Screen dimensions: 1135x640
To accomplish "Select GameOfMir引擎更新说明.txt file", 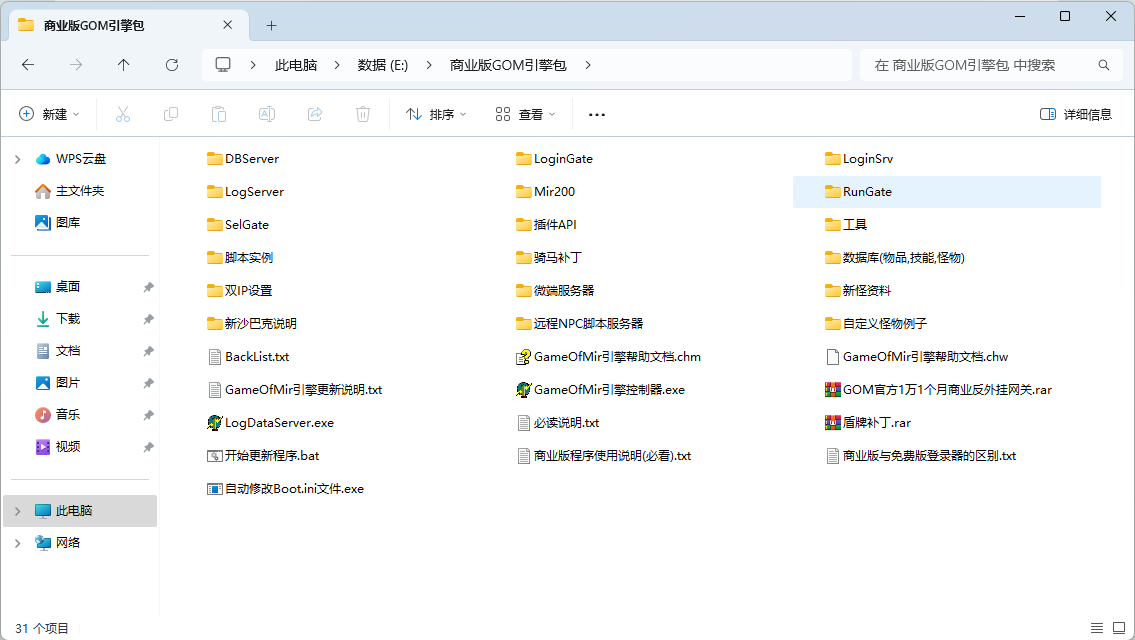I will pos(295,390).
